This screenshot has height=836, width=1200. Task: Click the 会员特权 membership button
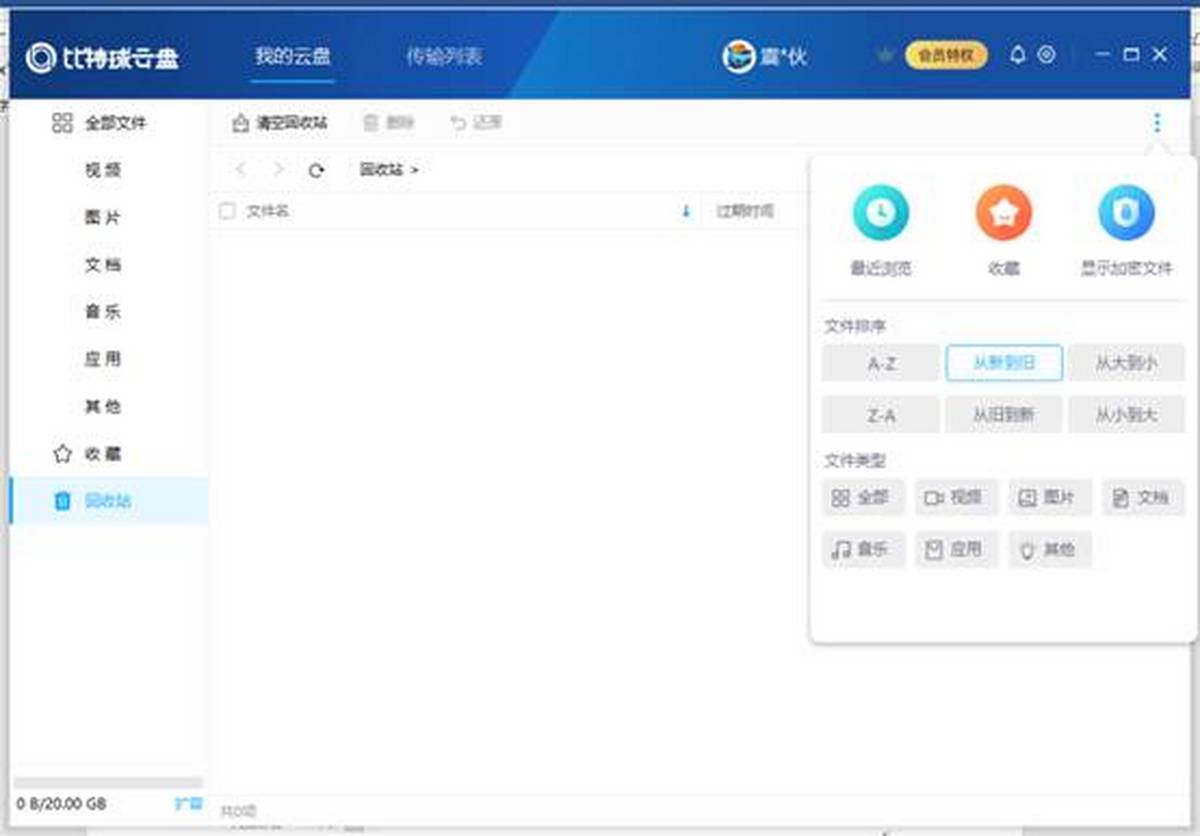tap(945, 55)
